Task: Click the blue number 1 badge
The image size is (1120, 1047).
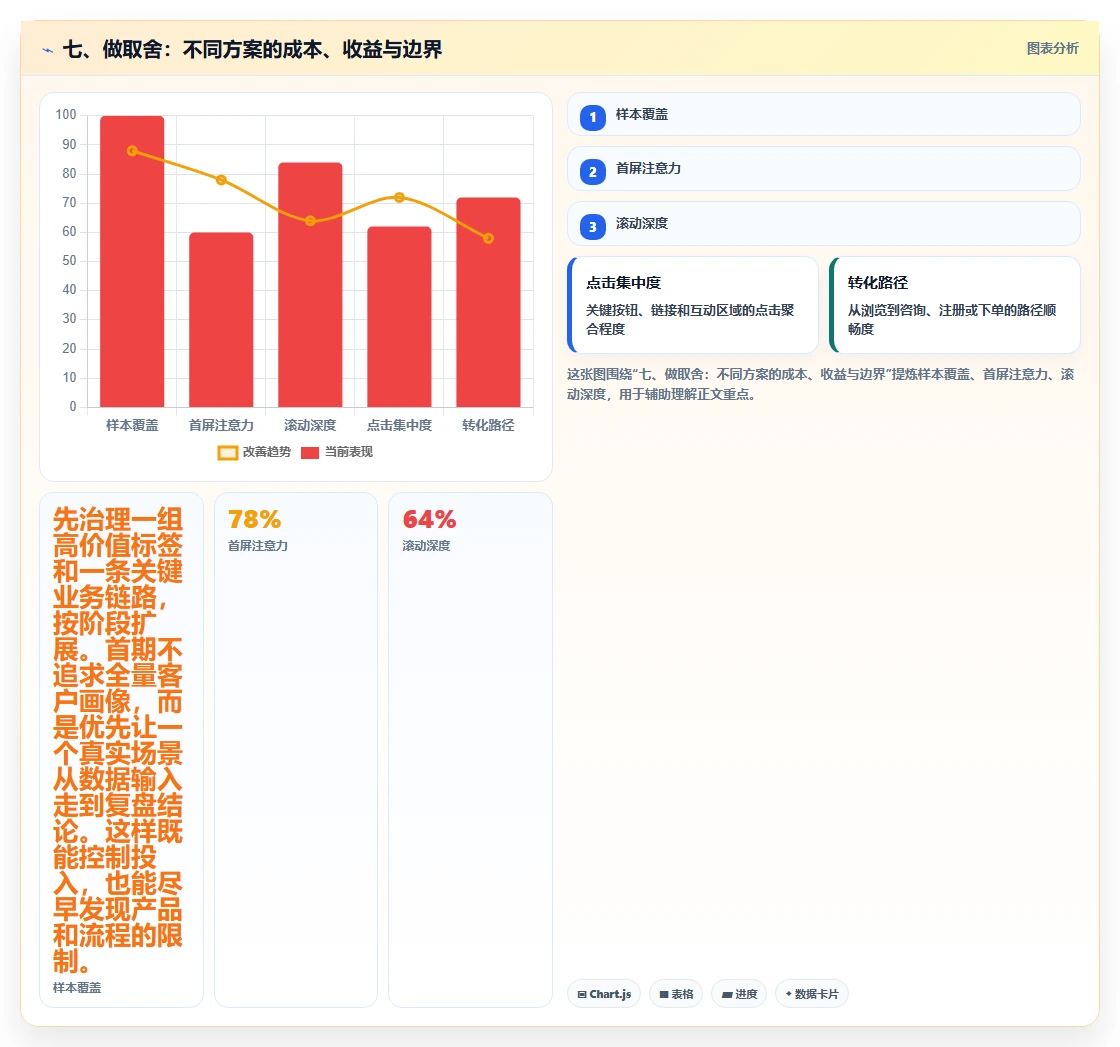Action: tap(592, 117)
